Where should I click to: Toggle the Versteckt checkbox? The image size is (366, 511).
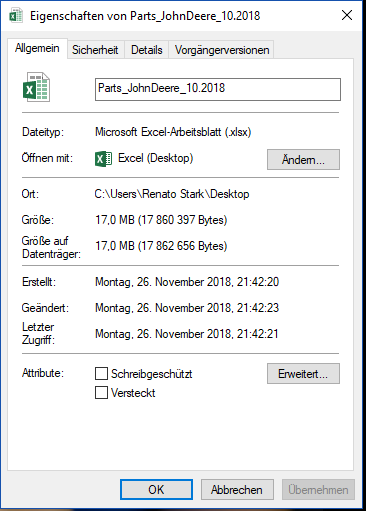[101, 392]
